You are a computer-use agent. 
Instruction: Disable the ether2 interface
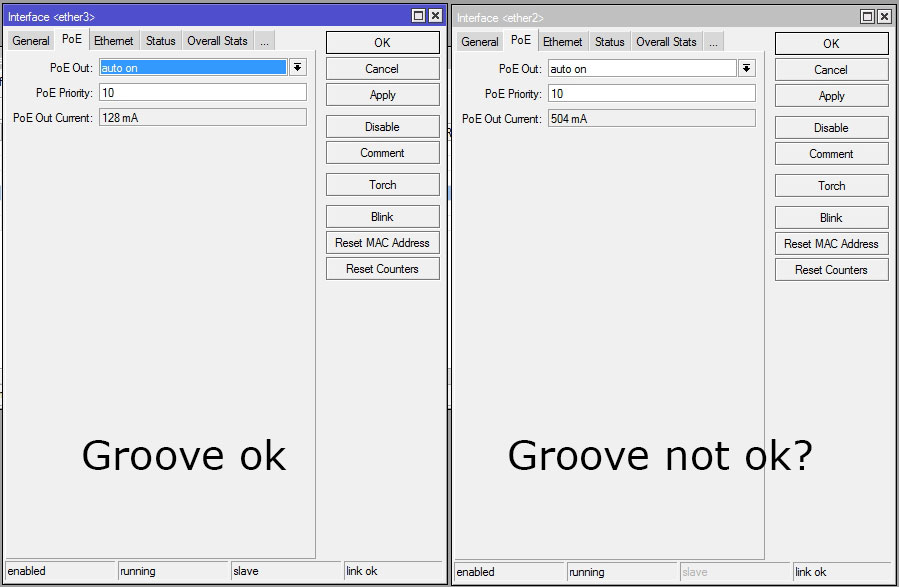coord(831,127)
